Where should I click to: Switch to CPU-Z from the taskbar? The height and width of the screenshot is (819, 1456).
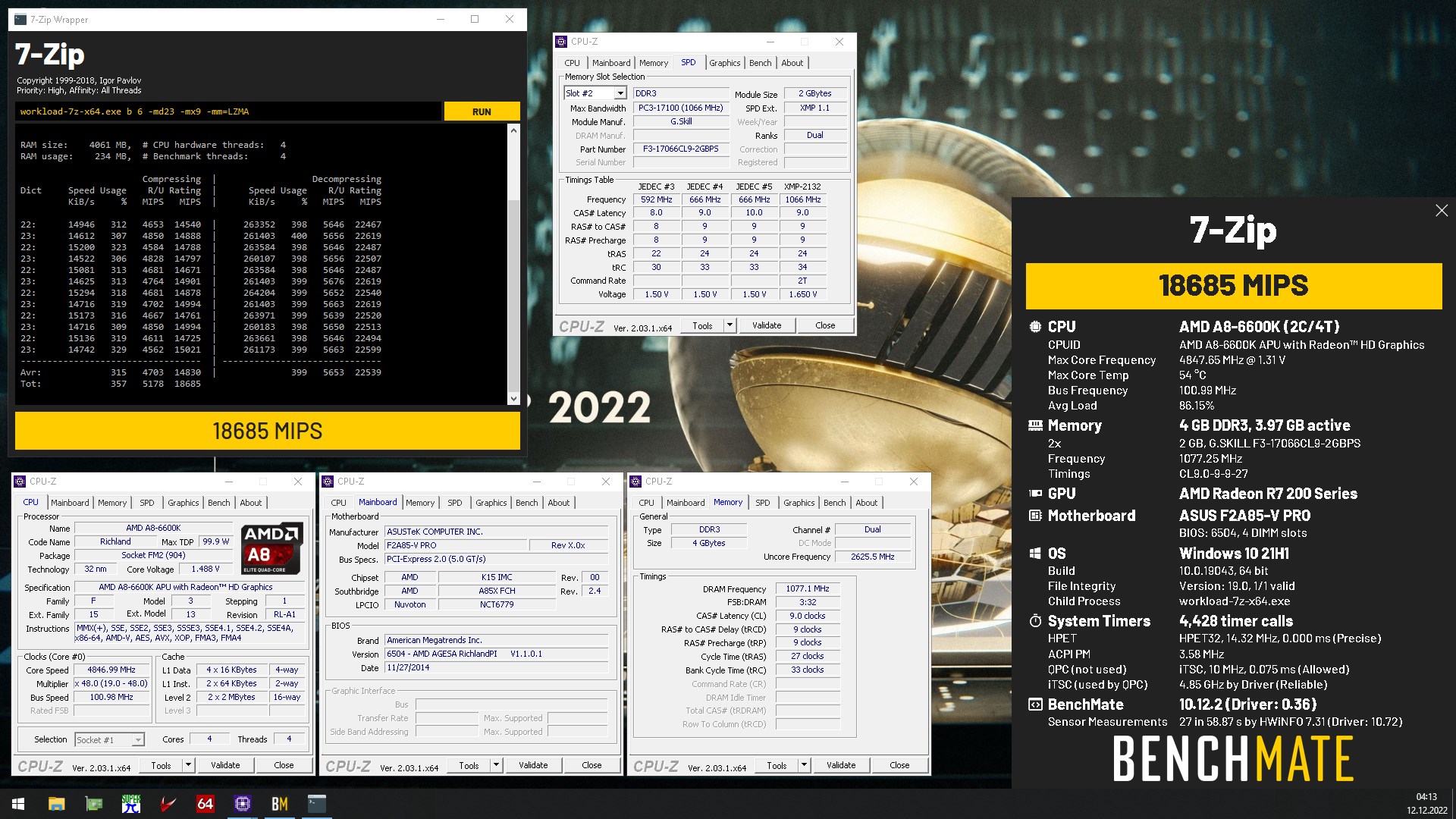tap(242, 804)
